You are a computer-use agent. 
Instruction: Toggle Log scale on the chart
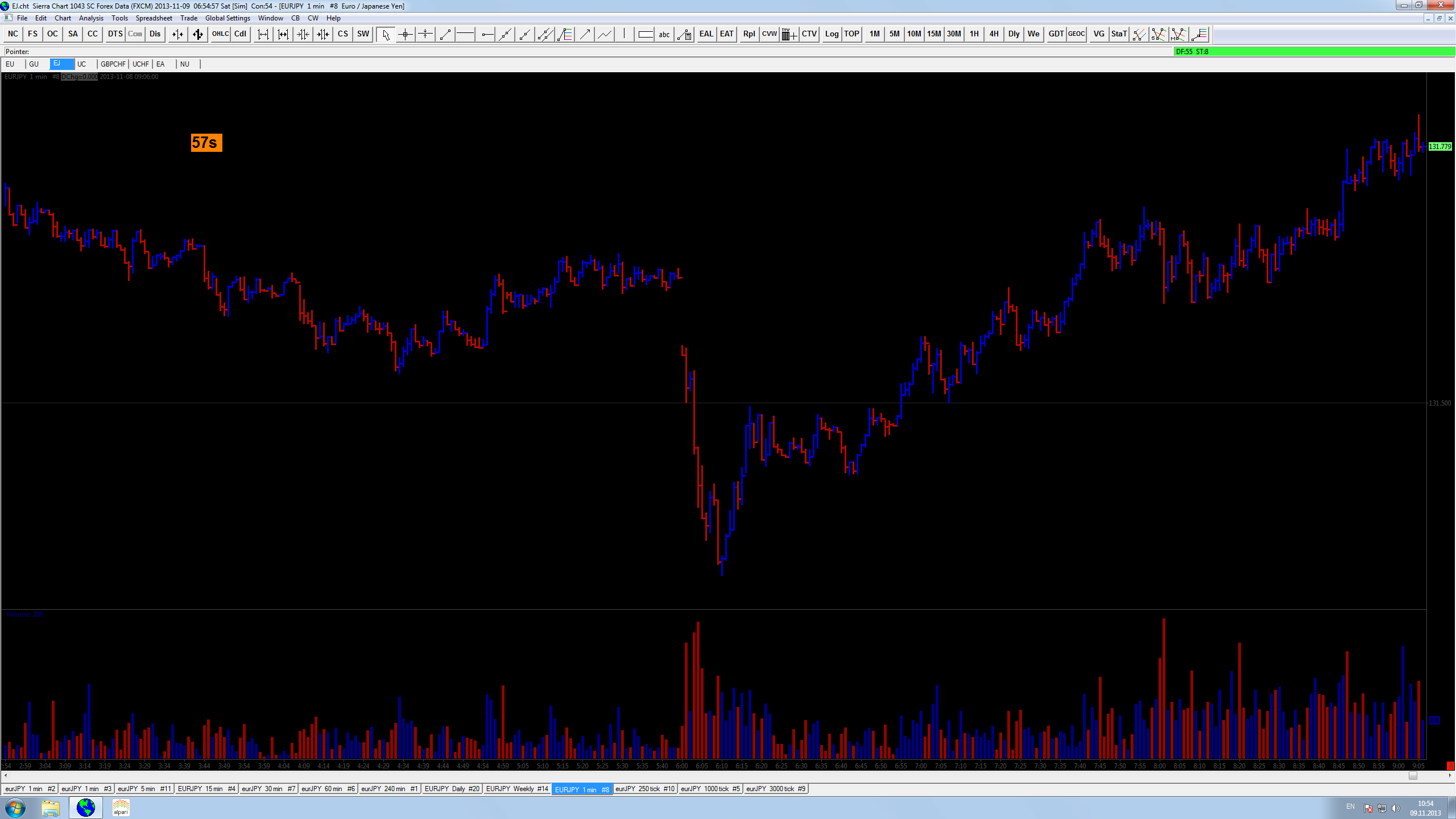832,34
